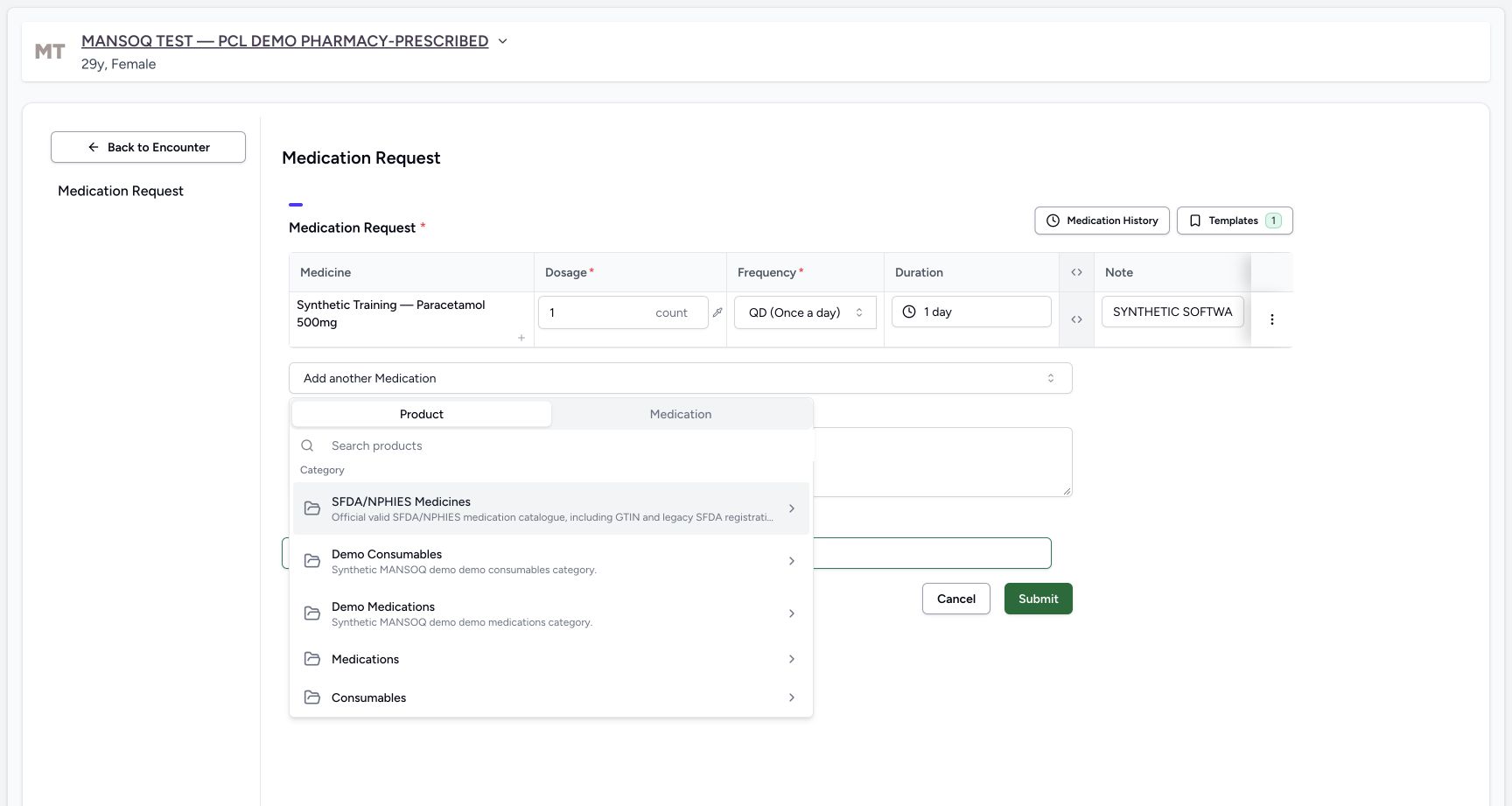Click the 29y, Female patient details text

click(x=119, y=64)
